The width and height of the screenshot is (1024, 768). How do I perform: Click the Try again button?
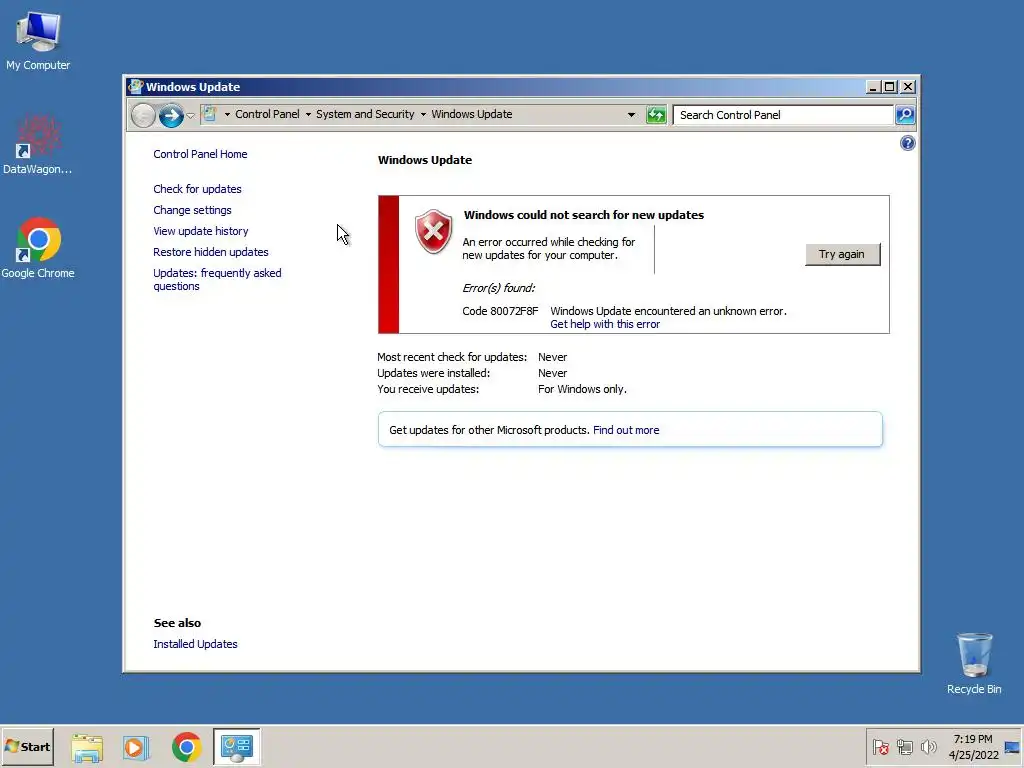click(842, 254)
